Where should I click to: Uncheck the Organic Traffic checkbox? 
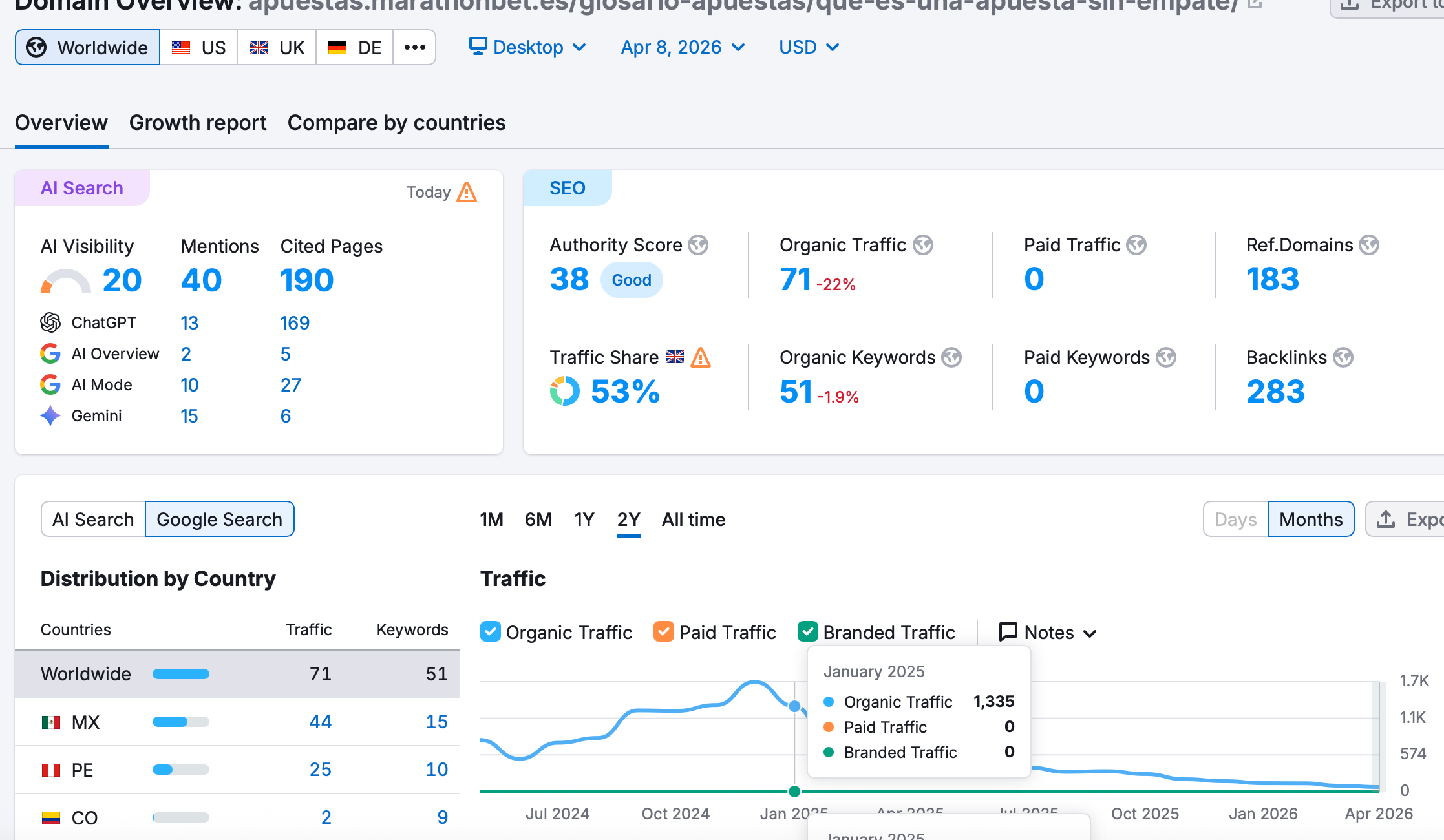491,631
